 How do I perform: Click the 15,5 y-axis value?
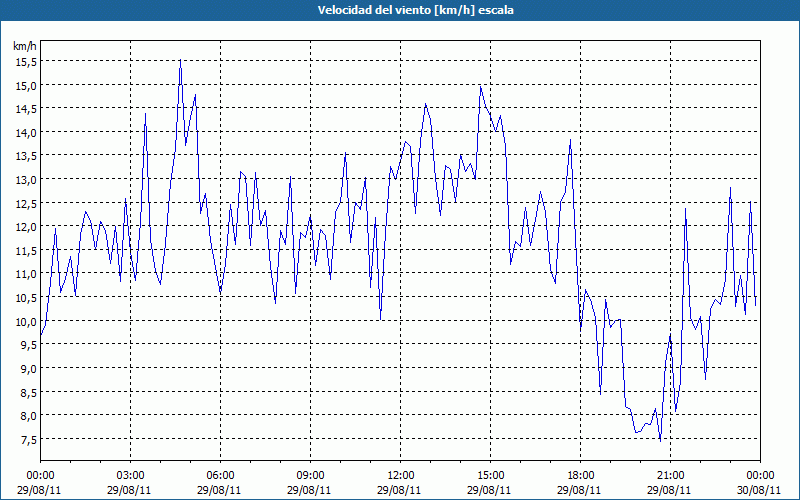click(27, 62)
